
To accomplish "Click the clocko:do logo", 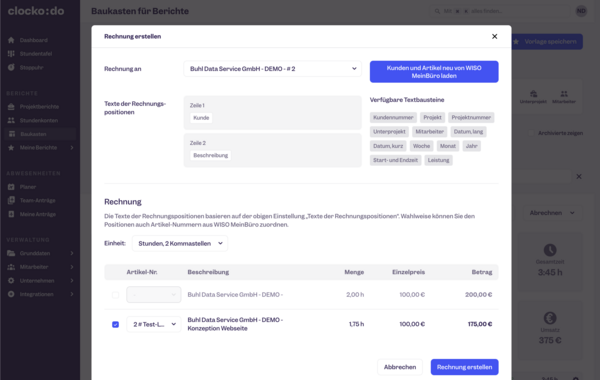I will point(36,11).
